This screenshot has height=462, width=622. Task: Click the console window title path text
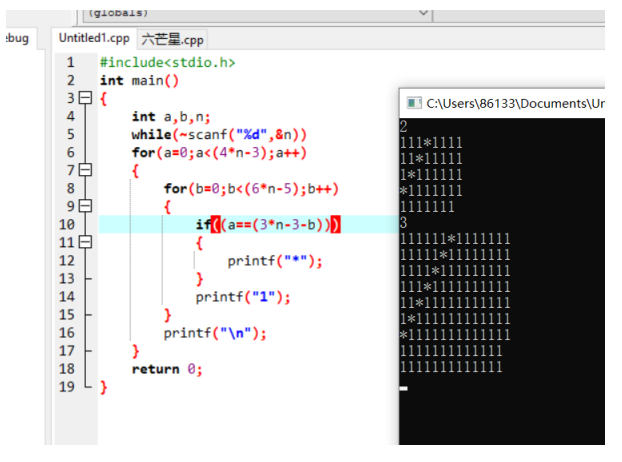point(515,104)
